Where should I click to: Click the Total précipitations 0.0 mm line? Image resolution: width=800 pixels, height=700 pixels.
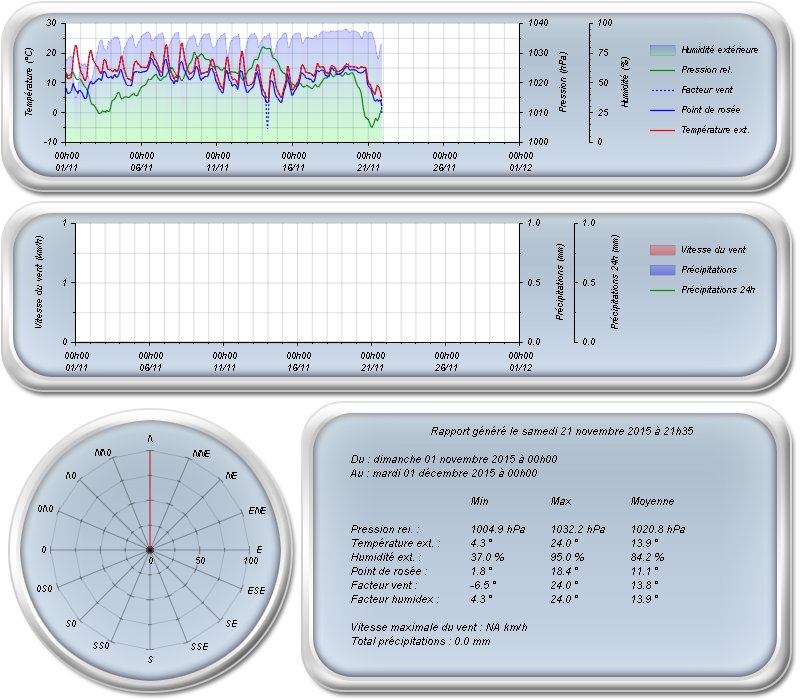pyautogui.click(x=420, y=641)
